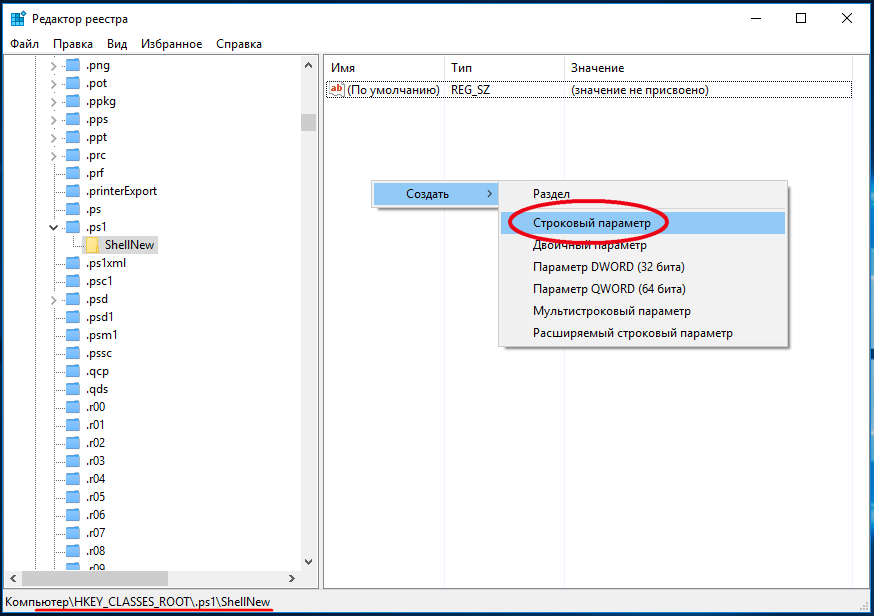Click the ShellNew folder icon
The image size is (874, 616).
pos(92,245)
